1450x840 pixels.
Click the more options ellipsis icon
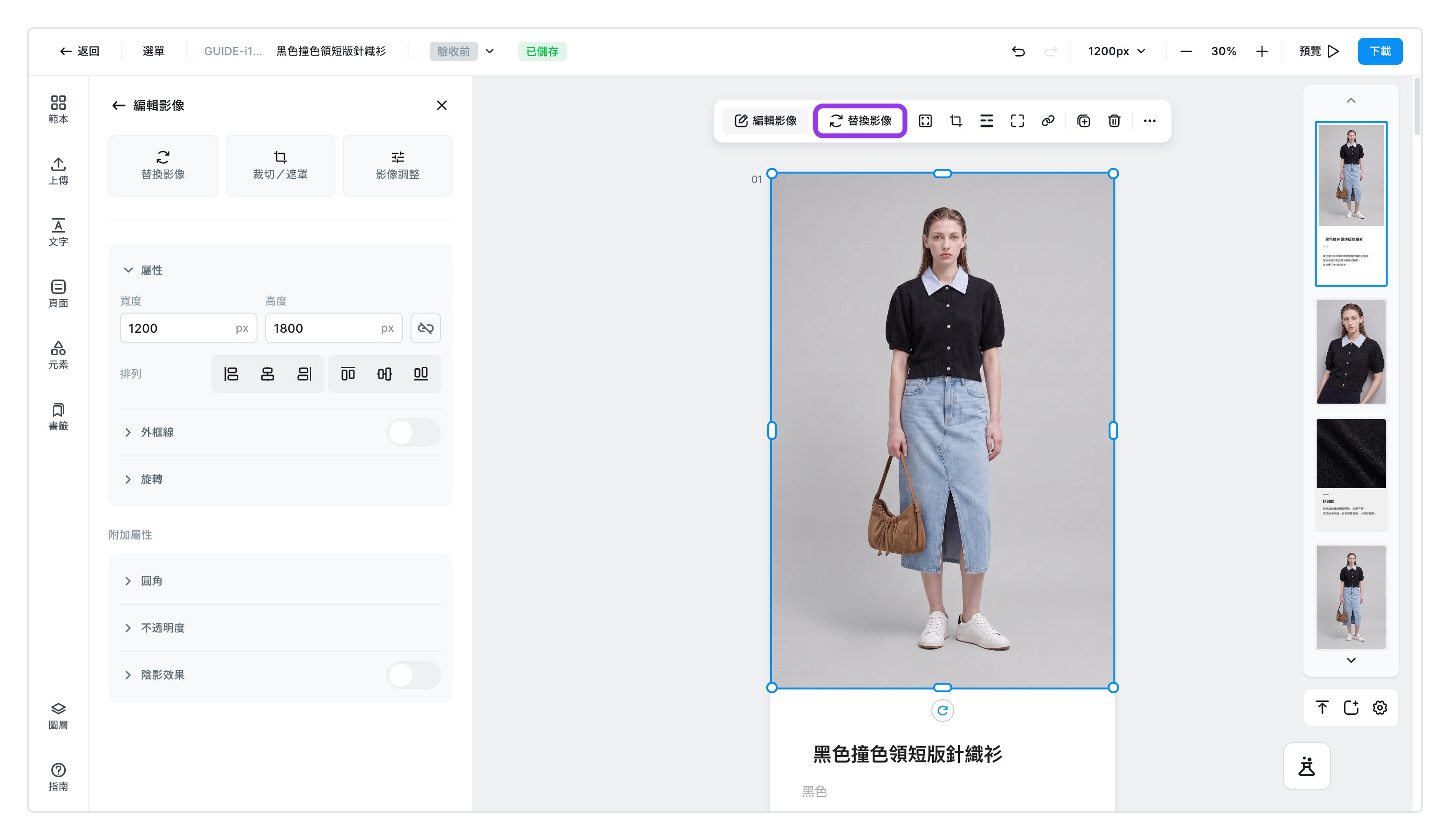1150,121
